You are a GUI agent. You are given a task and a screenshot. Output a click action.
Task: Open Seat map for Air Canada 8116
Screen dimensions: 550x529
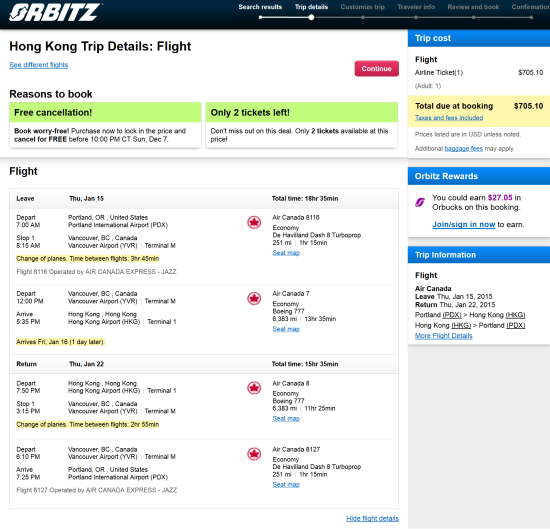click(x=286, y=253)
